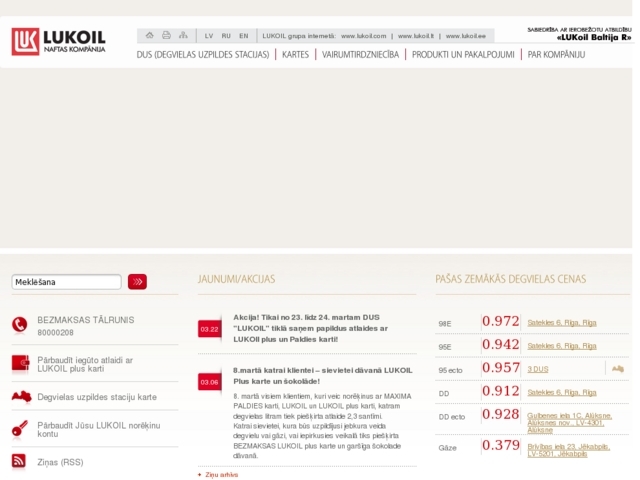Open Degvielas uzpildes staciju karte link
Image resolution: width=640 pixels, height=480 pixels.
(x=97, y=397)
